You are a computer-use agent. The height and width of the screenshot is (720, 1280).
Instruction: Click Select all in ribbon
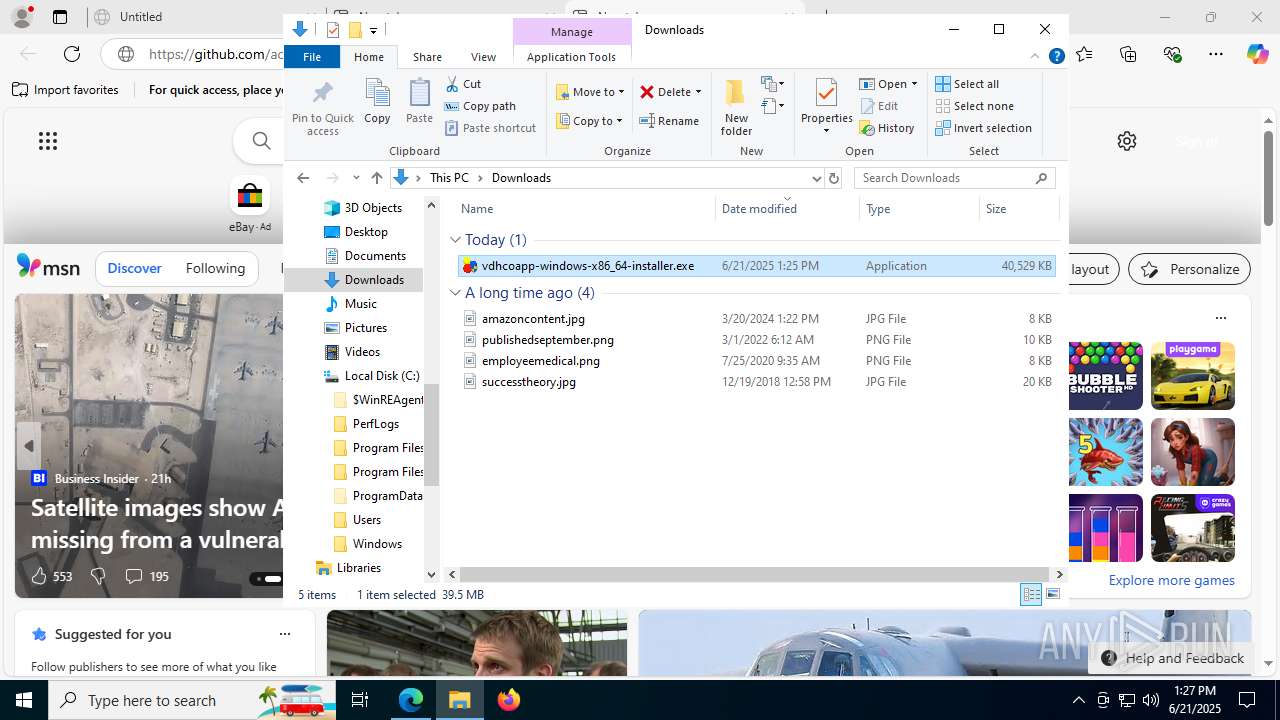tap(967, 84)
